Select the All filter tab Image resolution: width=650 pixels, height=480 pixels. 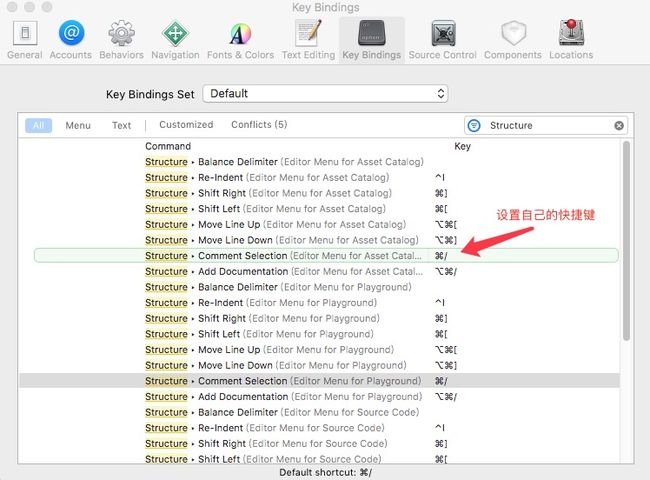pyautogui.click(x=39, y=125)
